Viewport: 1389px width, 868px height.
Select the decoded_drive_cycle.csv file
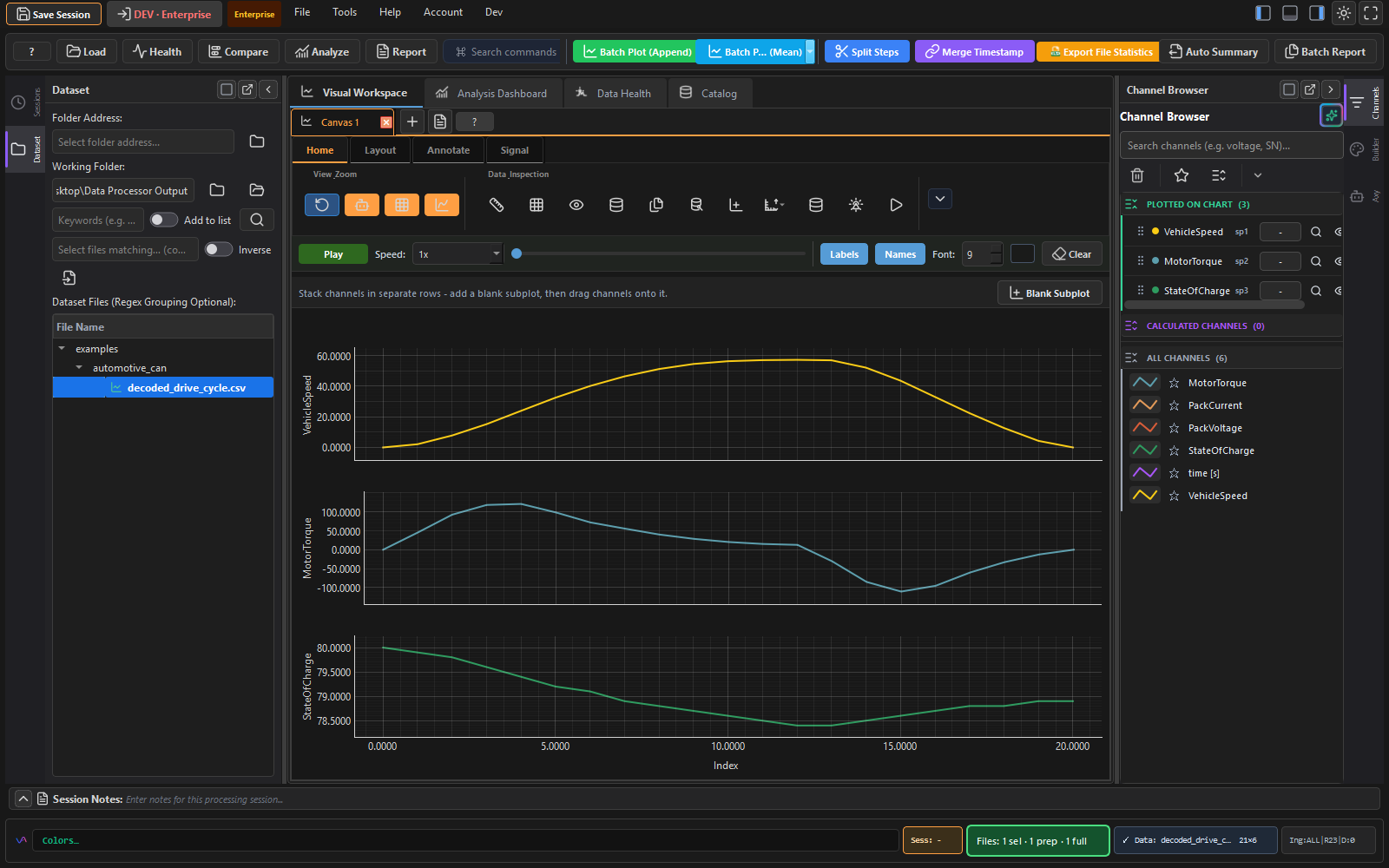coord(163,387)
